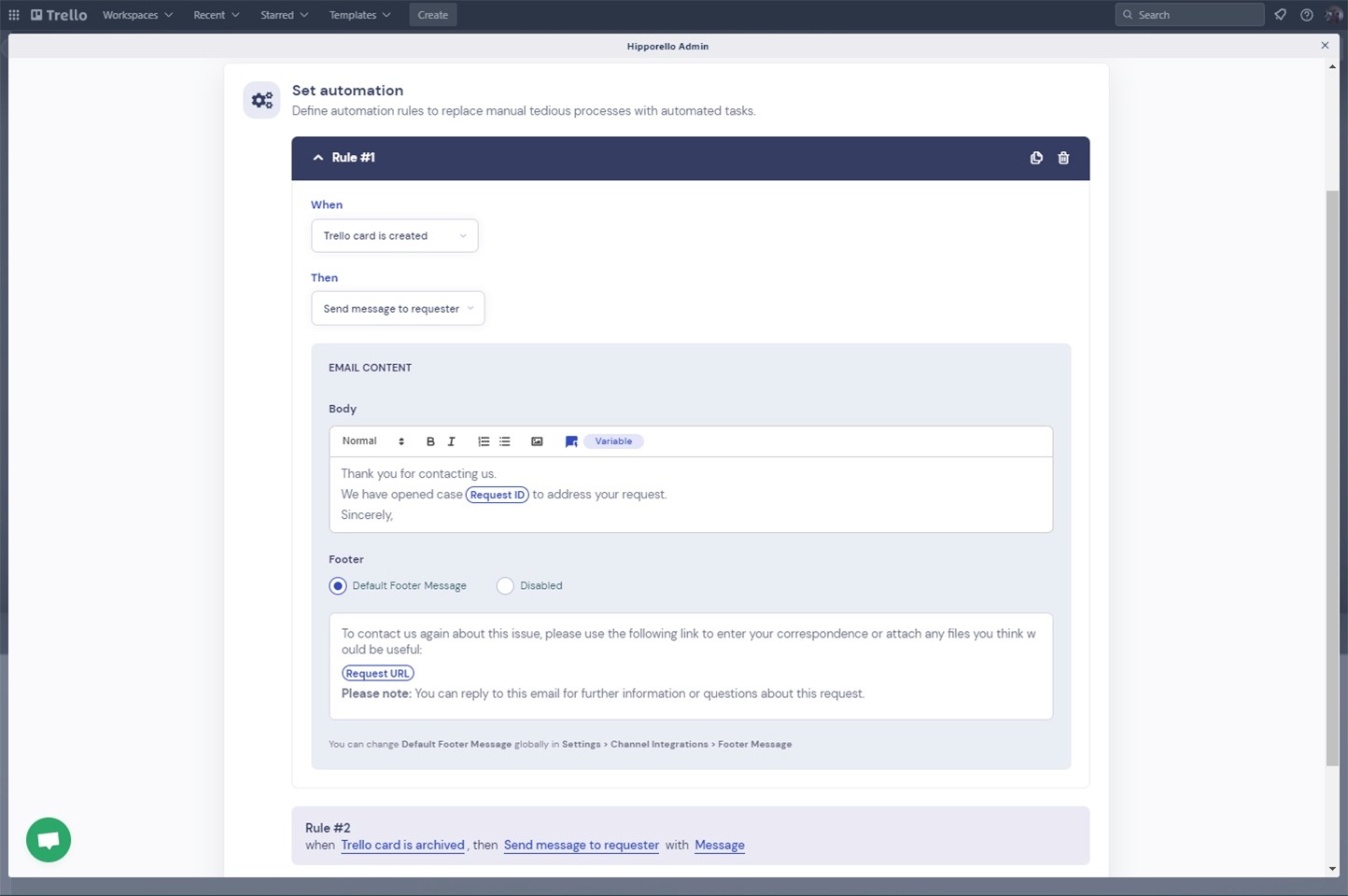
Task: Click the scrollbar up arrow
Action: pyautogui.click(x=1332, y=66)
